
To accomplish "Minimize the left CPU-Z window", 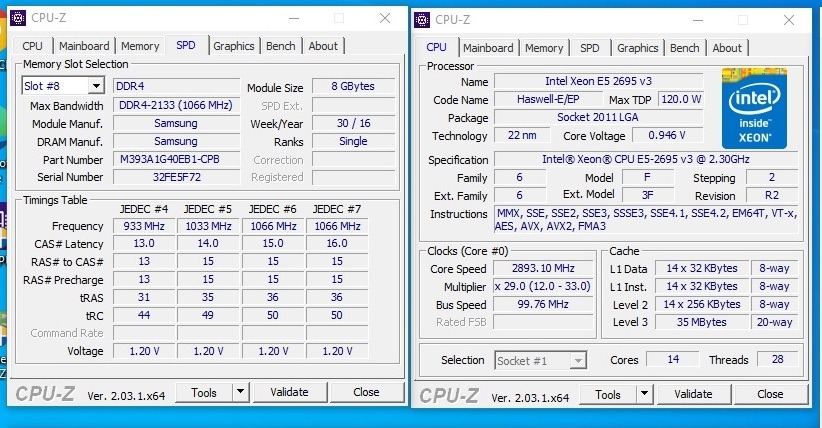I will (x=294, y=18).
